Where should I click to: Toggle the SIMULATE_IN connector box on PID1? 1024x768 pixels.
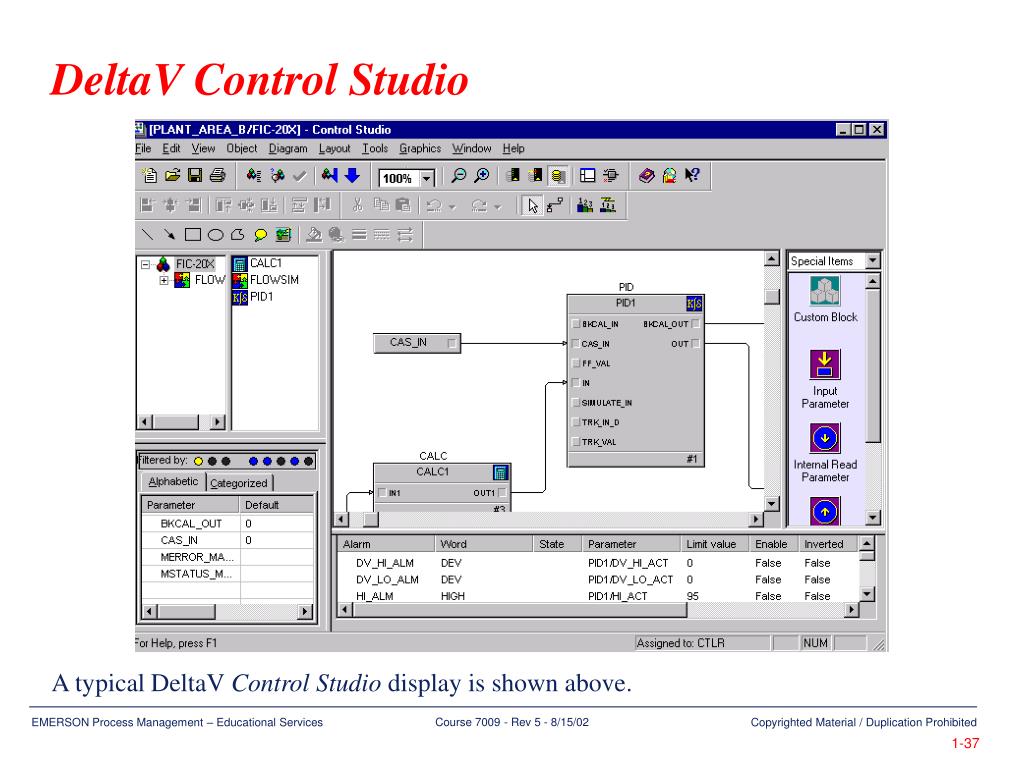[575, 402]
